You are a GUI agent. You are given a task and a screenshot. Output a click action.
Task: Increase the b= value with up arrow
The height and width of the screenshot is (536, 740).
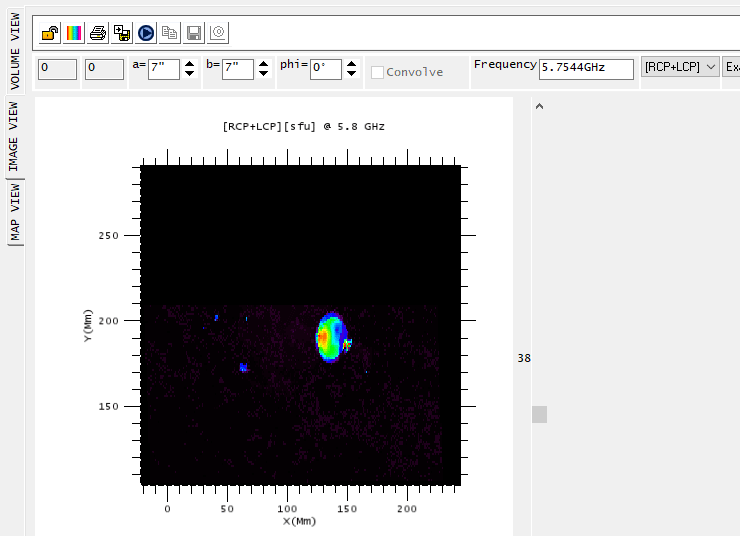[x=264, y=64]
